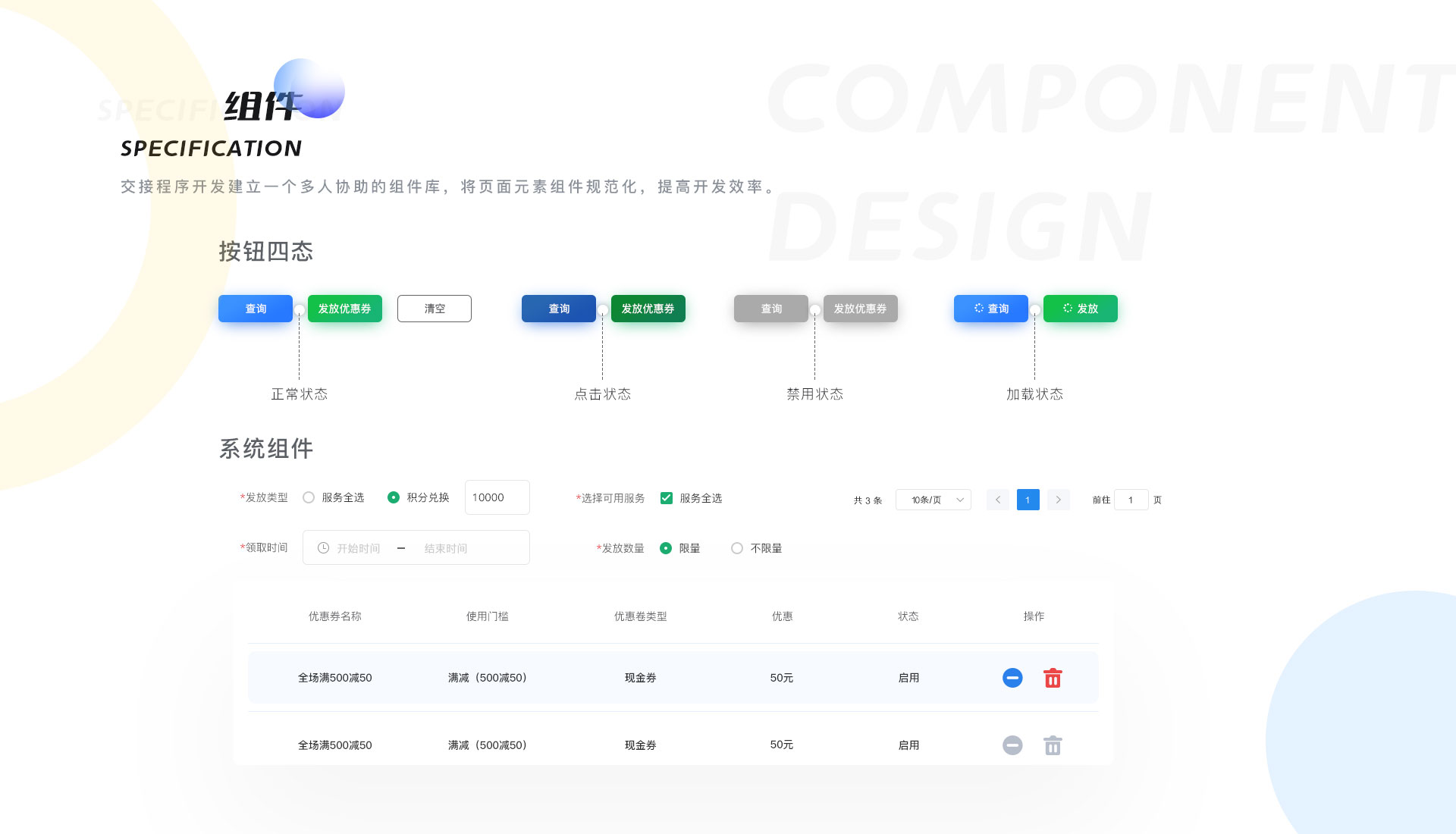Click 全场满500减50 in the second row
Image resolution: width=1456 pixels, height=834 pixels.
335,745
